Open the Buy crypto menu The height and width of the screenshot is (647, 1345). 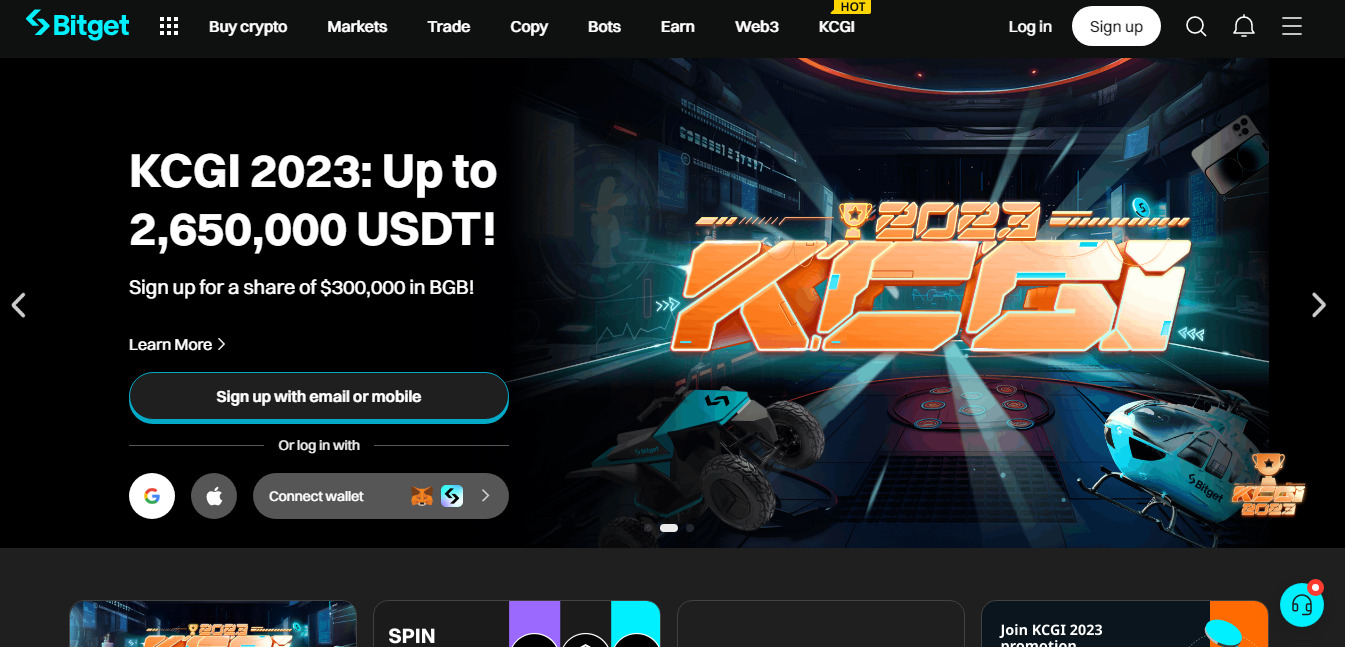click(248, 27)
